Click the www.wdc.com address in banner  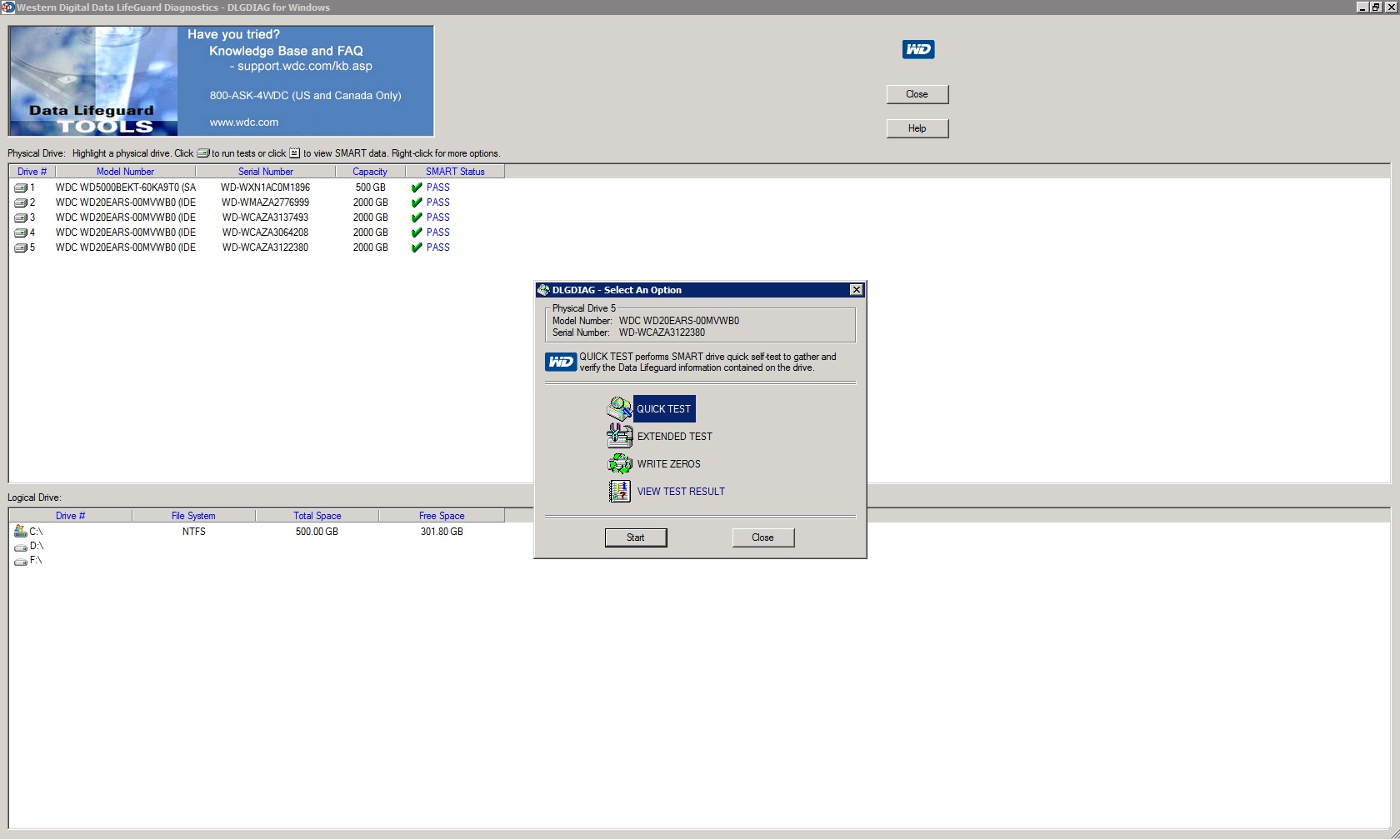point(244,122)
